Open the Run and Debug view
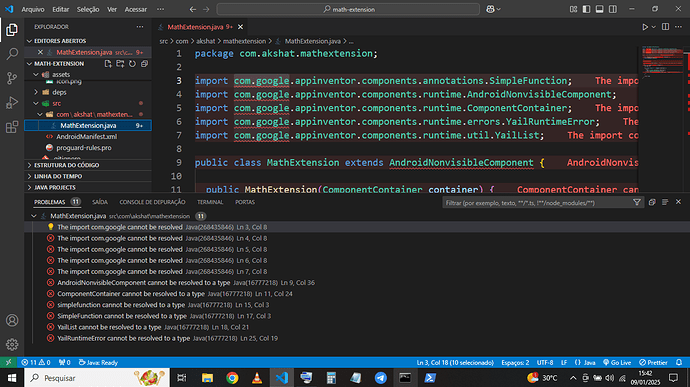 point(12,103)
